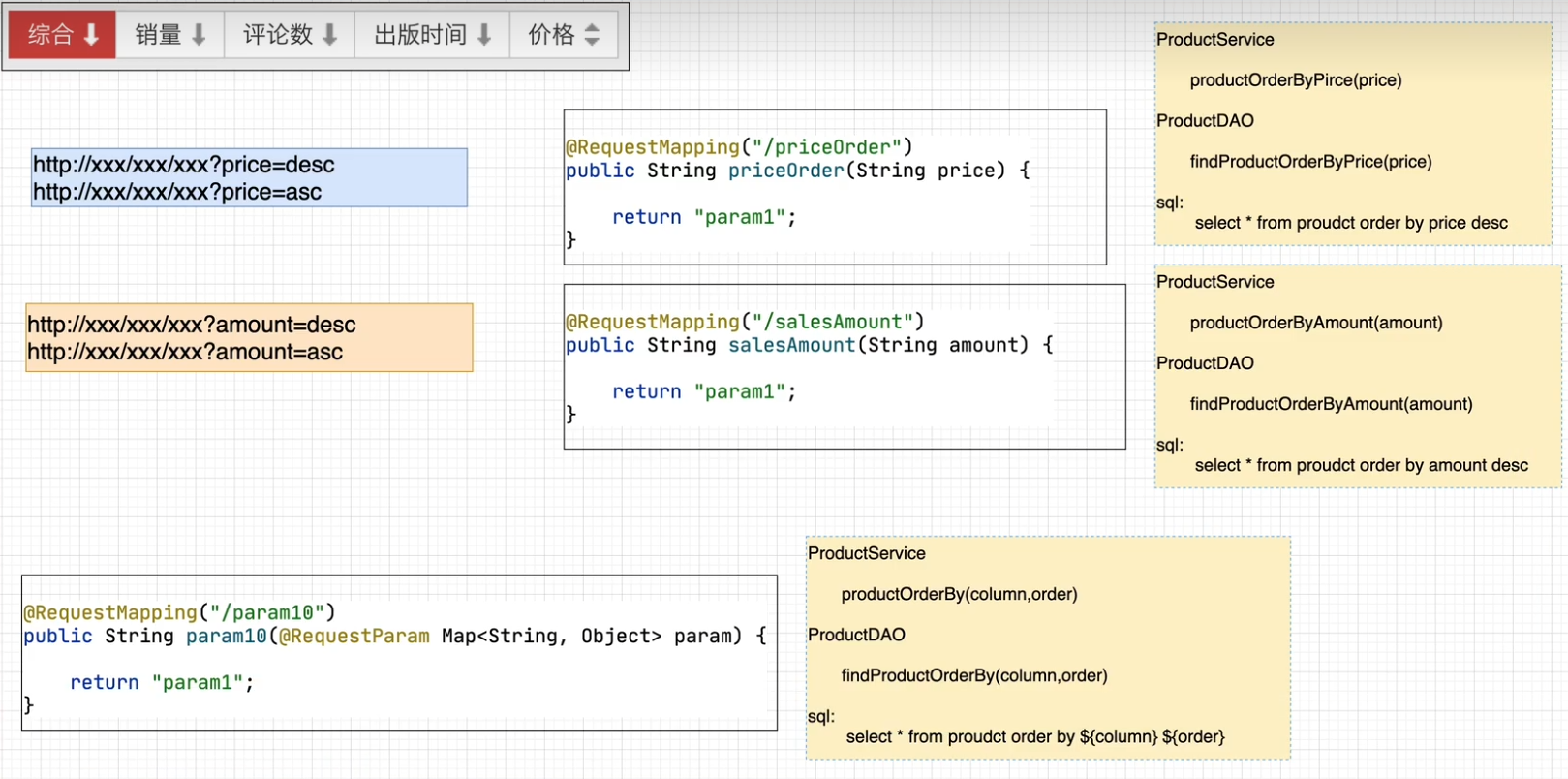Image resolution: width=1568 pixels, height=779 pixels.
Task: Sort by 销量 tab
Action: click(170, 35)
